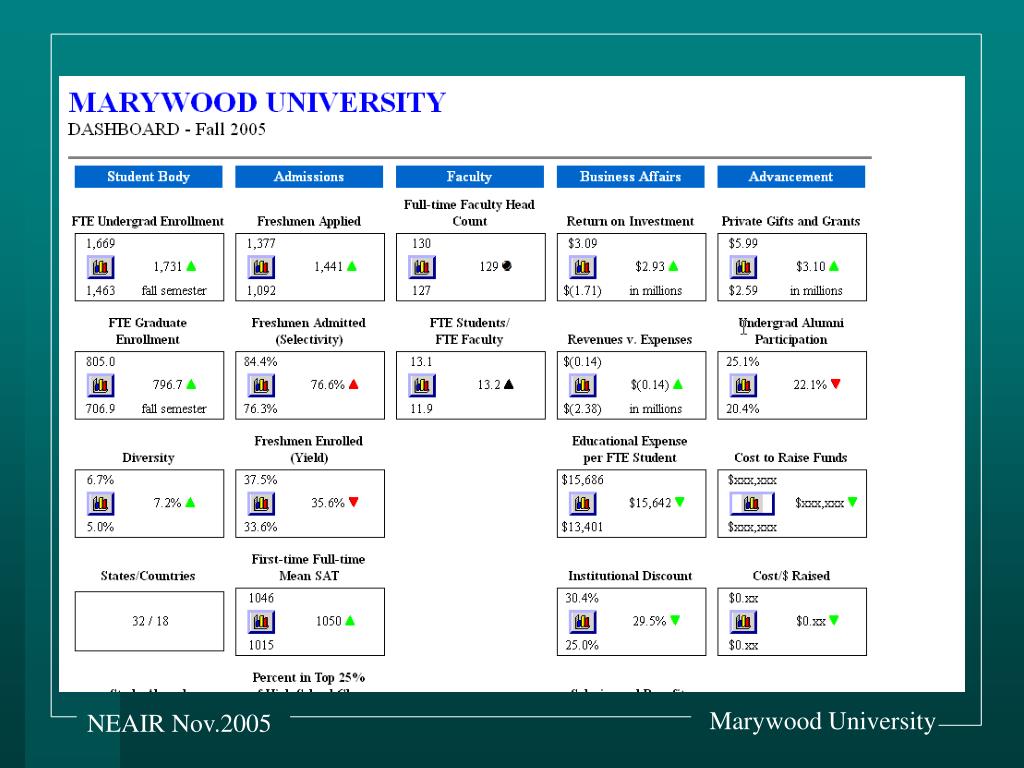The image size is (1024, 768).
Task: Open Full-time Faculty Head Count chart icon
Action: coord(422,266)
